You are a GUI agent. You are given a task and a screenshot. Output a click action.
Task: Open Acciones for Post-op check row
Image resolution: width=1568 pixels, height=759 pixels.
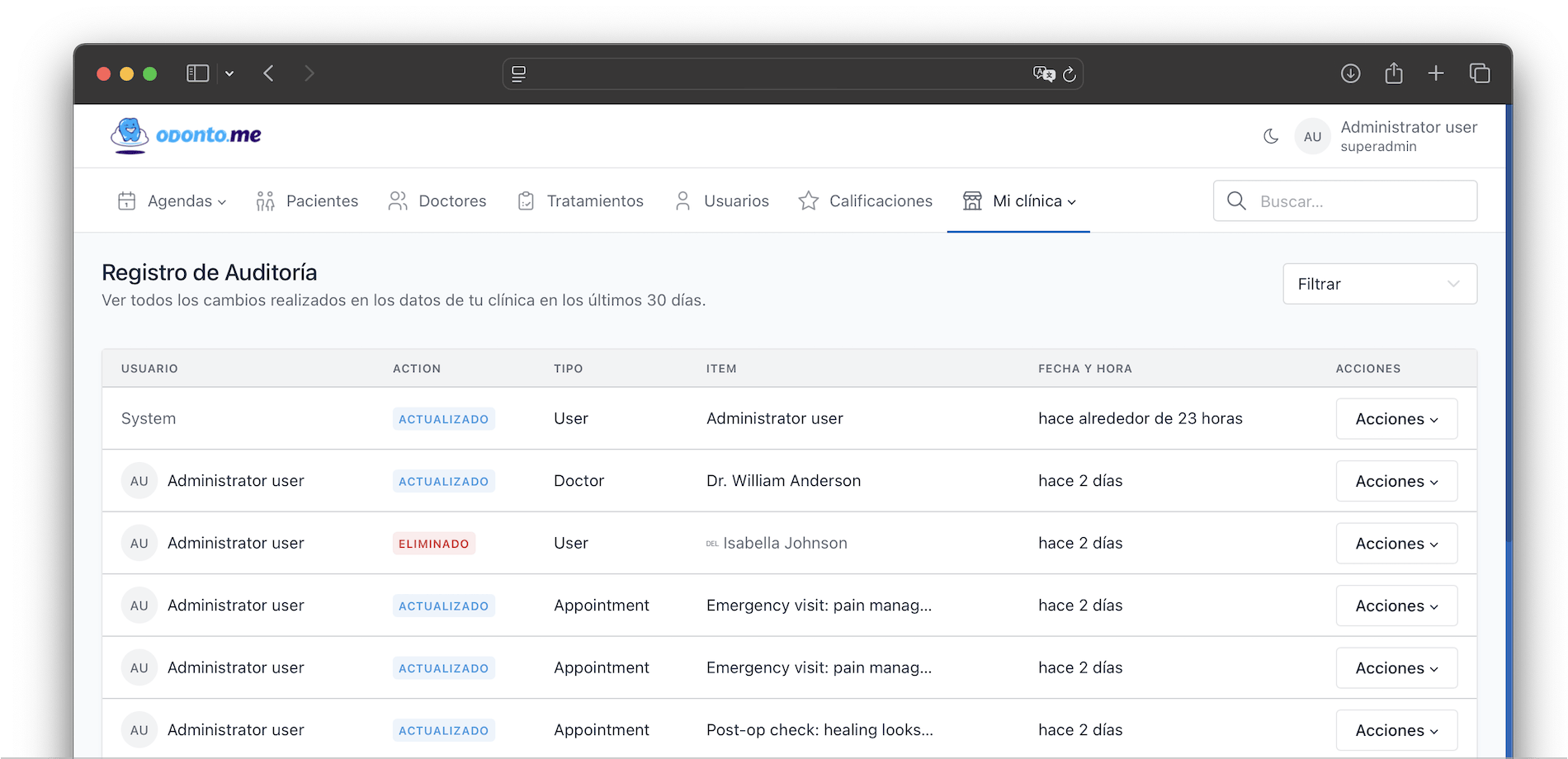tap(1396, 730)
